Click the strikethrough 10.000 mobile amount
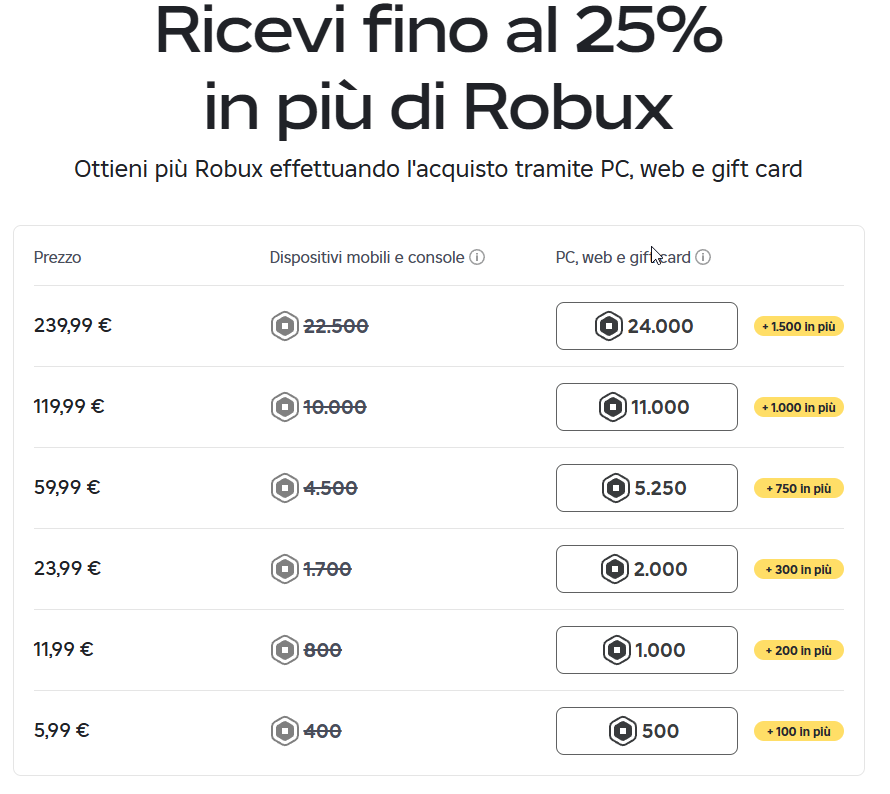Screen dimensions: 890x794 click(x=335, y=407)
